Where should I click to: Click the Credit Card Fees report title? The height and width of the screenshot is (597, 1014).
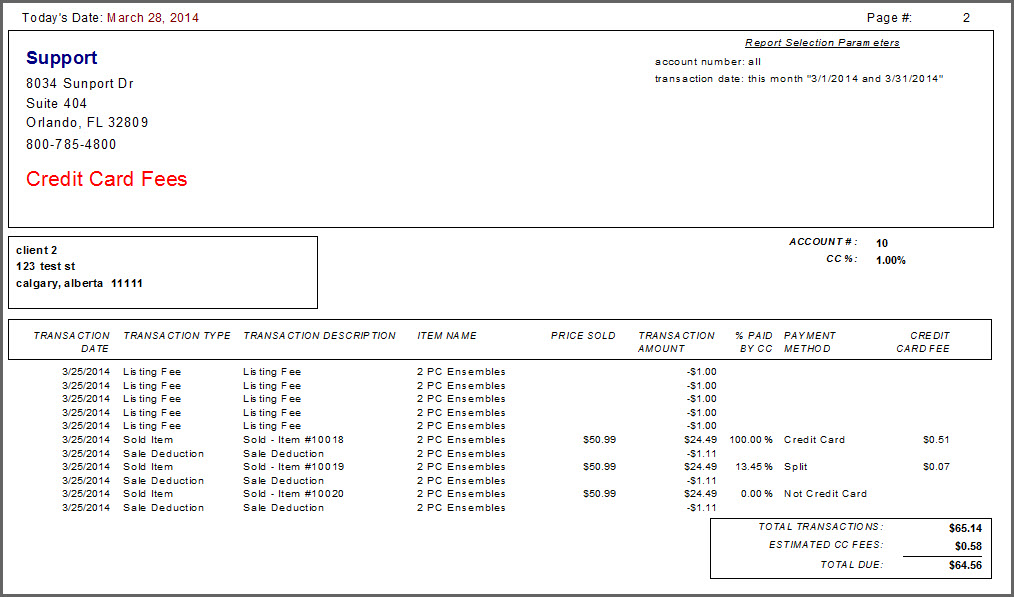[x=106, y=178]
